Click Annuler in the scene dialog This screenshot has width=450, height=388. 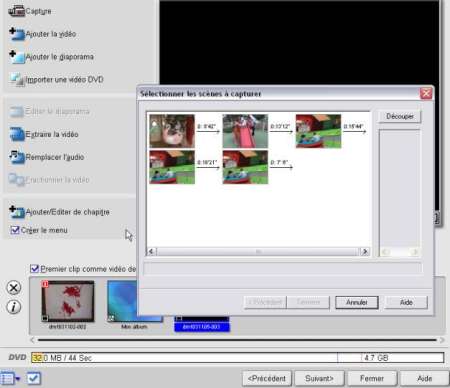tap(357, 302)
